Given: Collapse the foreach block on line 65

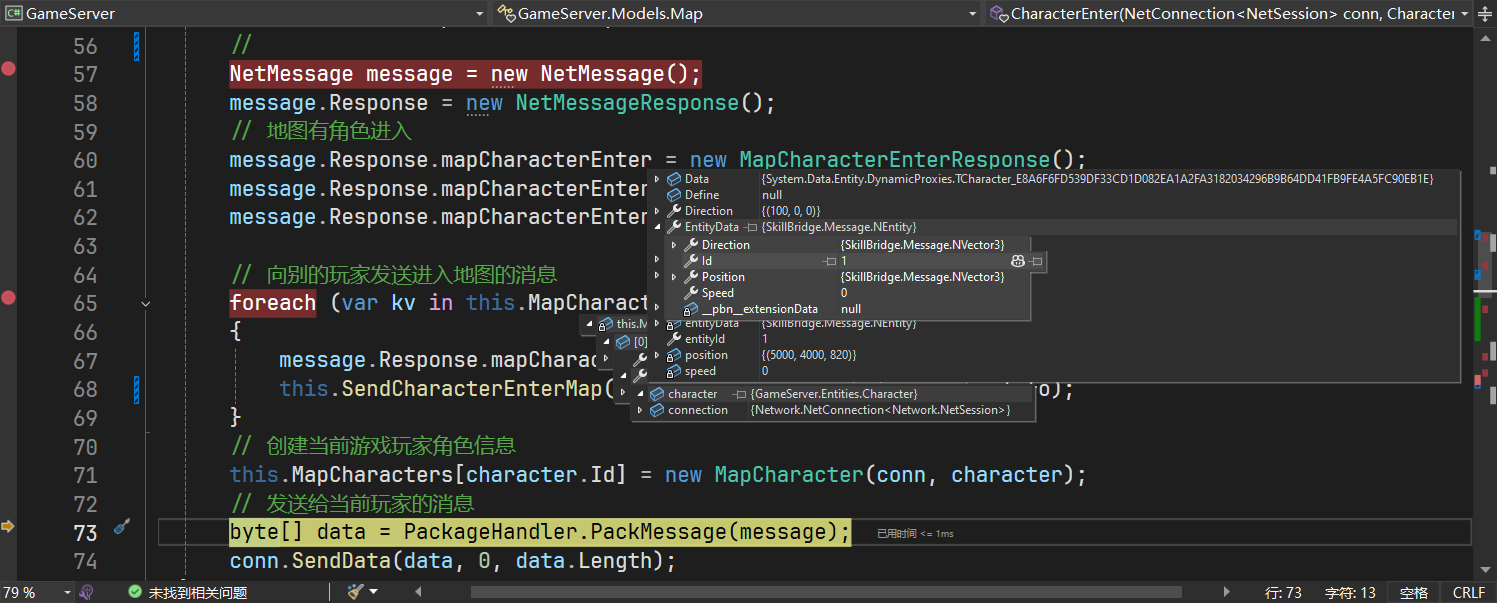Looking at the screenshot, I should click(146, 303).
